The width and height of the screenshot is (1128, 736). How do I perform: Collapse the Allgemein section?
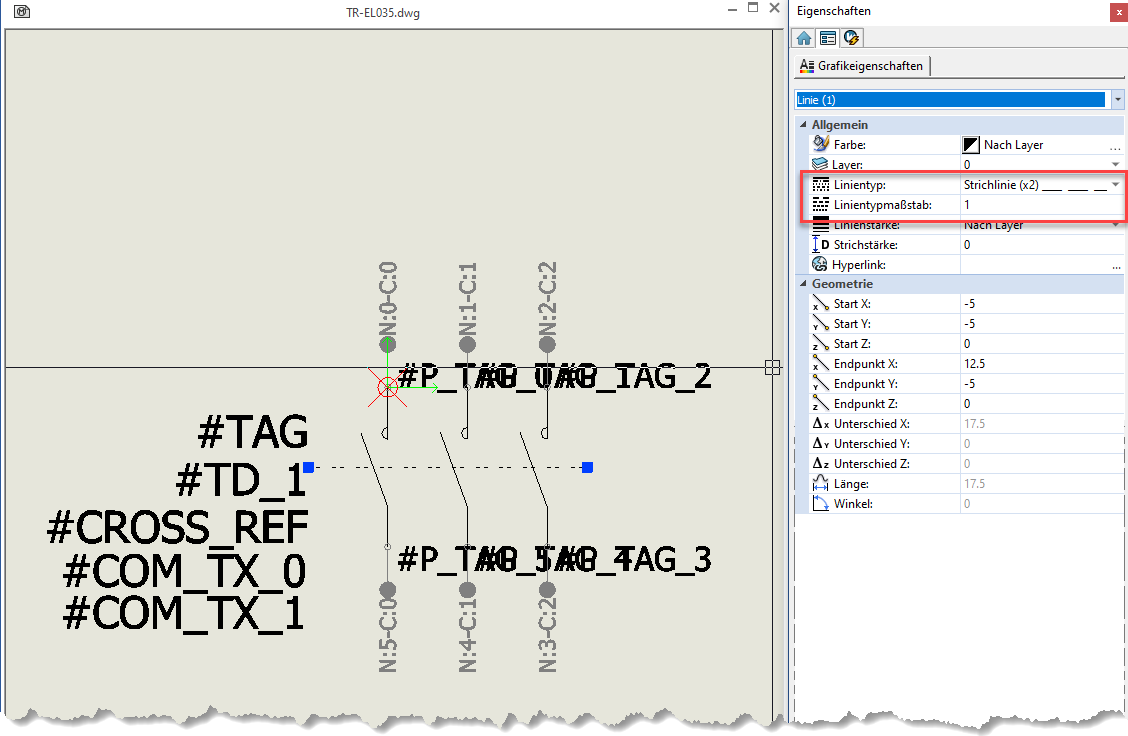[x=802, y=125]
